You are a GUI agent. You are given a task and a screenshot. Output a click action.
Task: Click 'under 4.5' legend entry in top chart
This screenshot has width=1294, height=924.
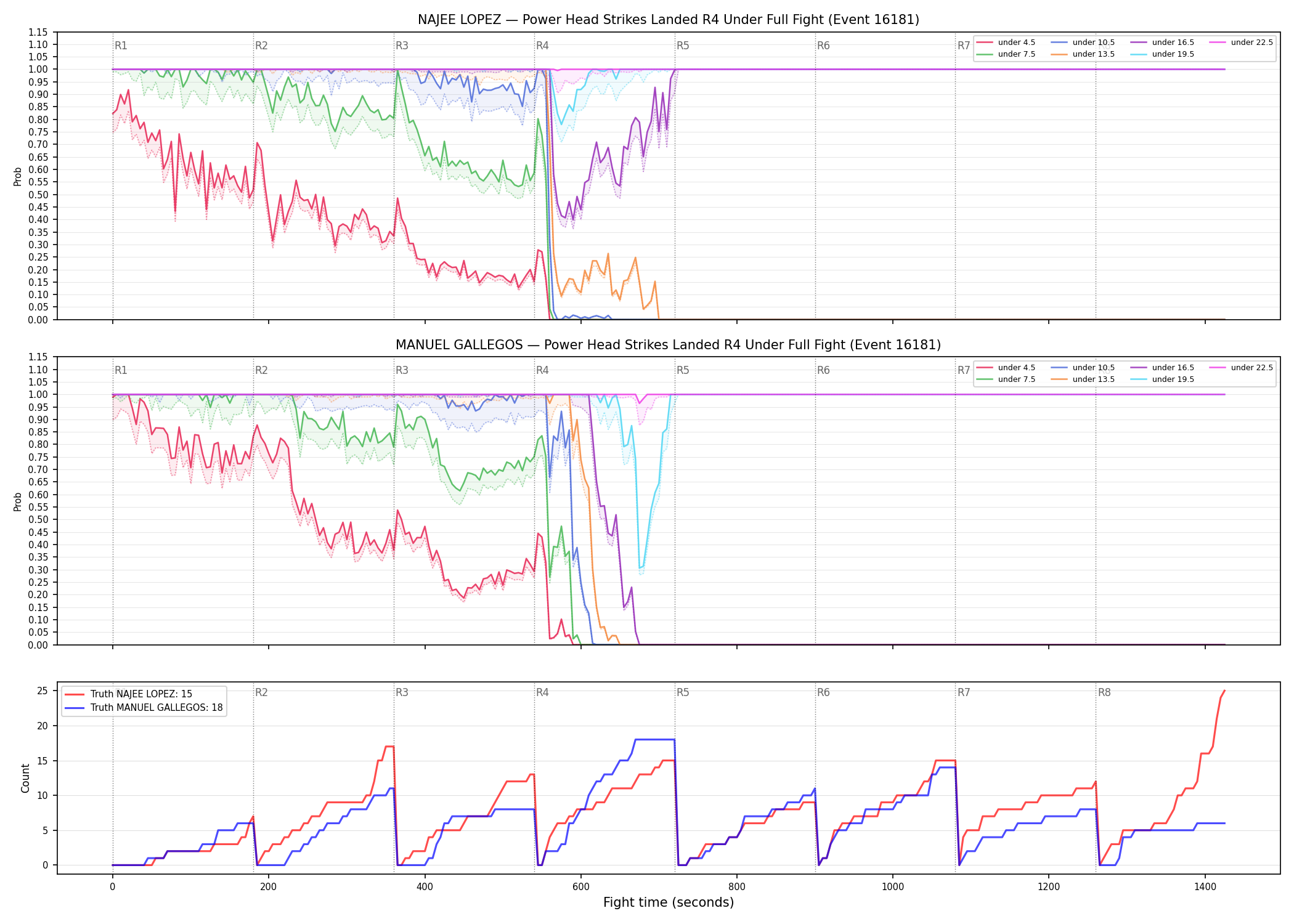pos(1006,43)
